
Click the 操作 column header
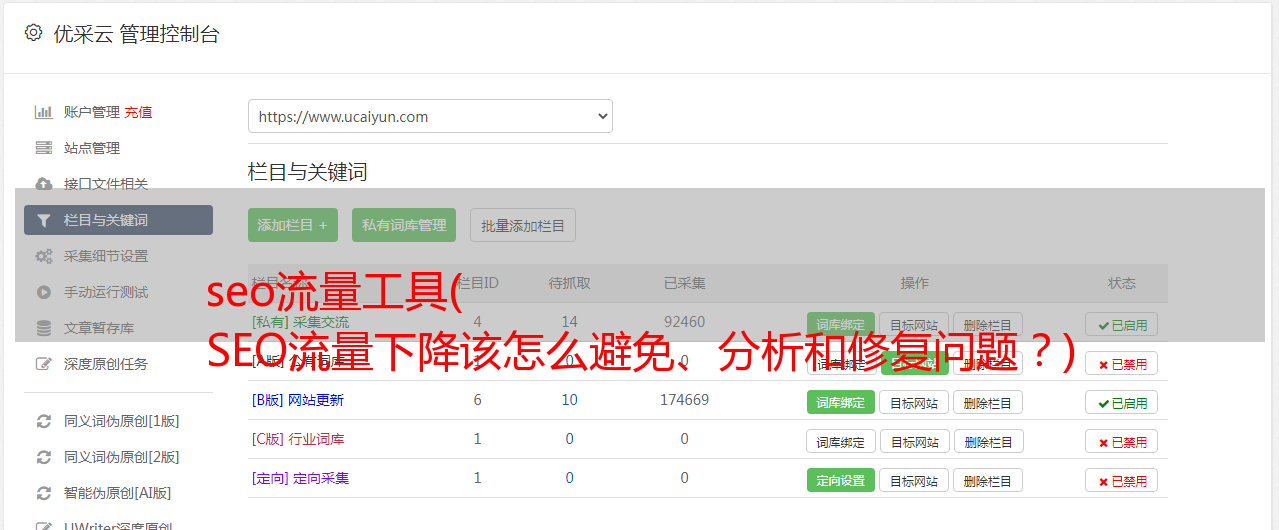tap(914, 283)
